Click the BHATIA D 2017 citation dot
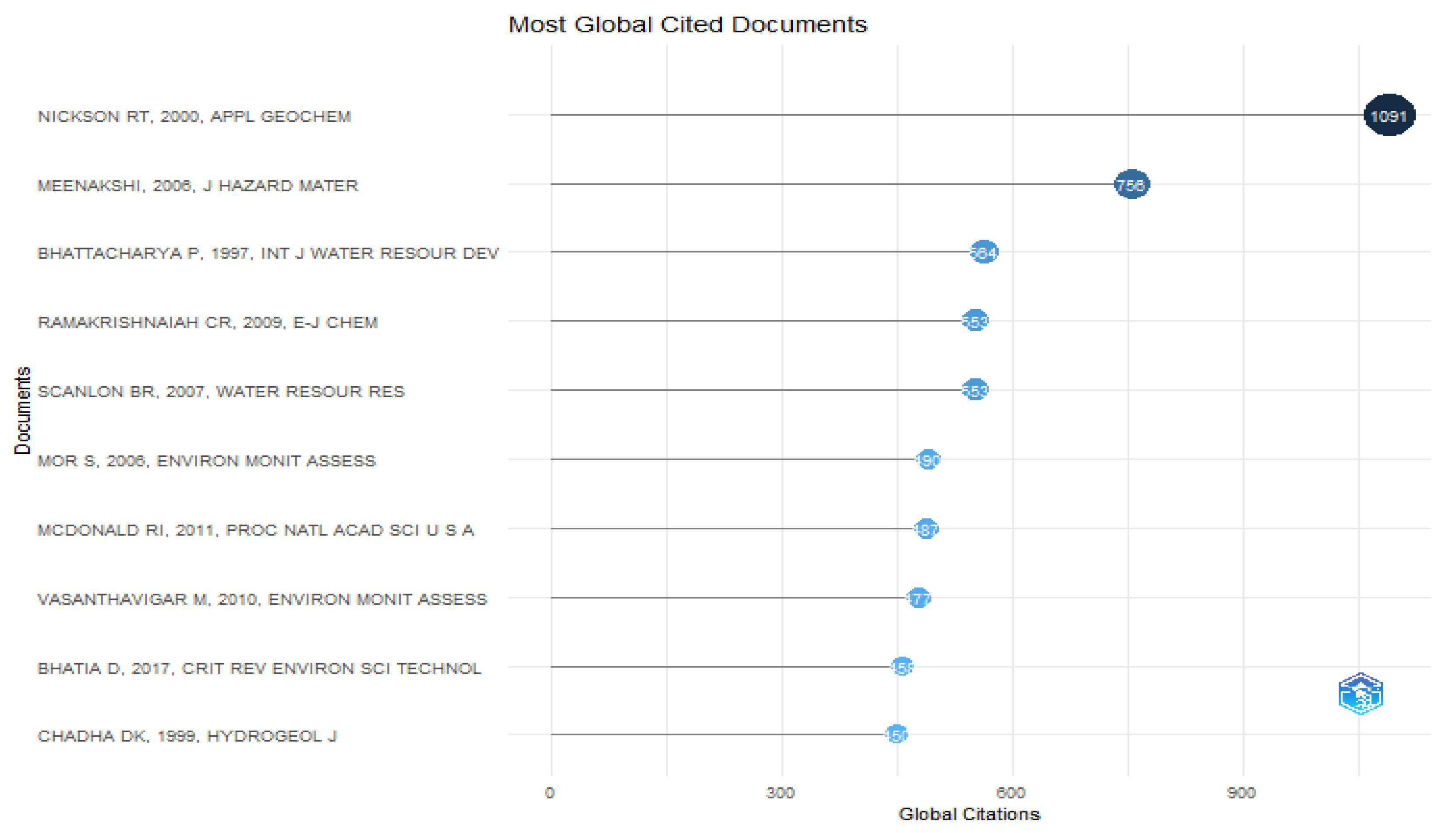This screenshot has height=833, width=1456. coord(903,667)
